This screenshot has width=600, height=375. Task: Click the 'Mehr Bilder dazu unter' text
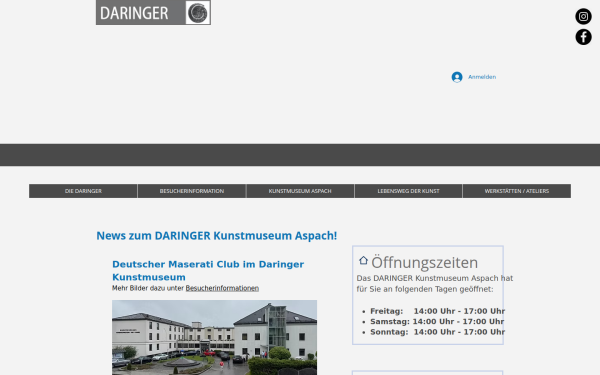pos(148,288)
